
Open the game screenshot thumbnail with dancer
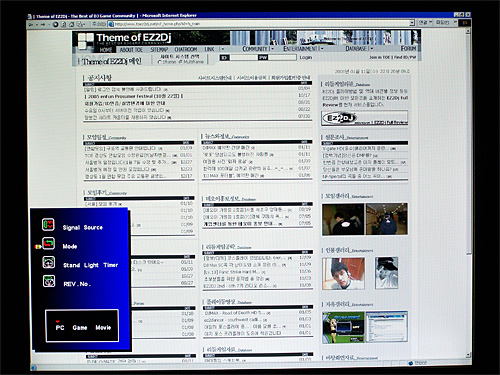pyautogui.click(x=343, y=327)
